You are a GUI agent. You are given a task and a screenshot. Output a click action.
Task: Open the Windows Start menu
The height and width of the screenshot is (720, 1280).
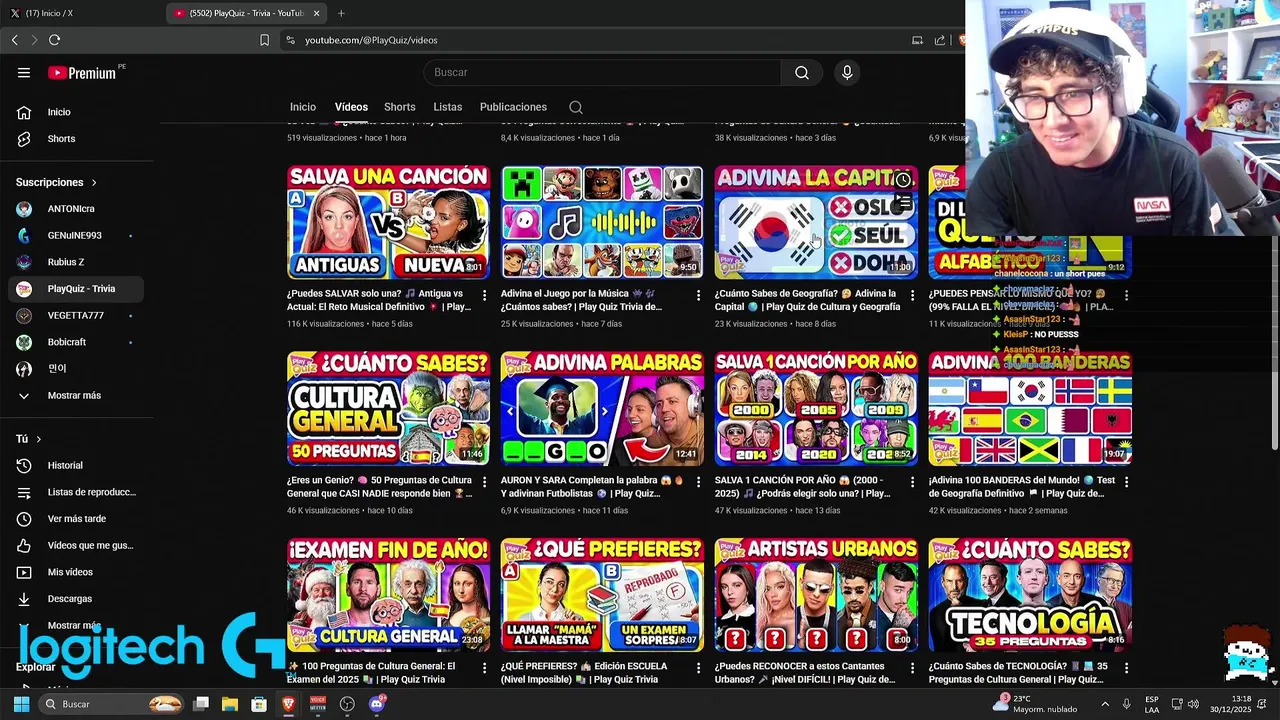[21, 704]
